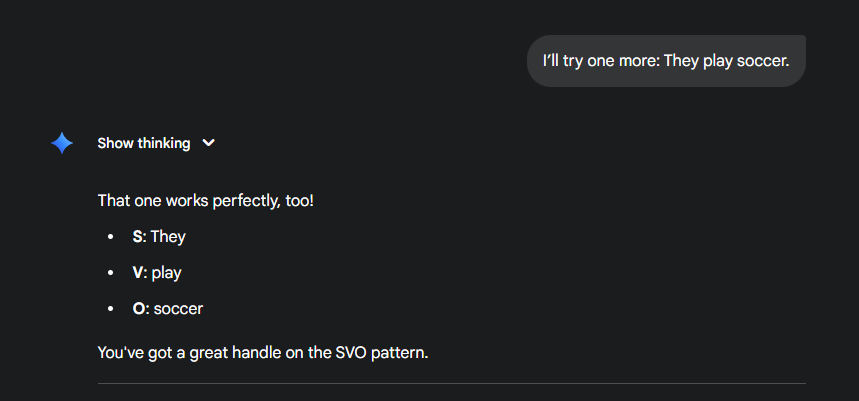Click the sentence about the SVO pattern
859x401 pixels.
[x=262, y=352]
